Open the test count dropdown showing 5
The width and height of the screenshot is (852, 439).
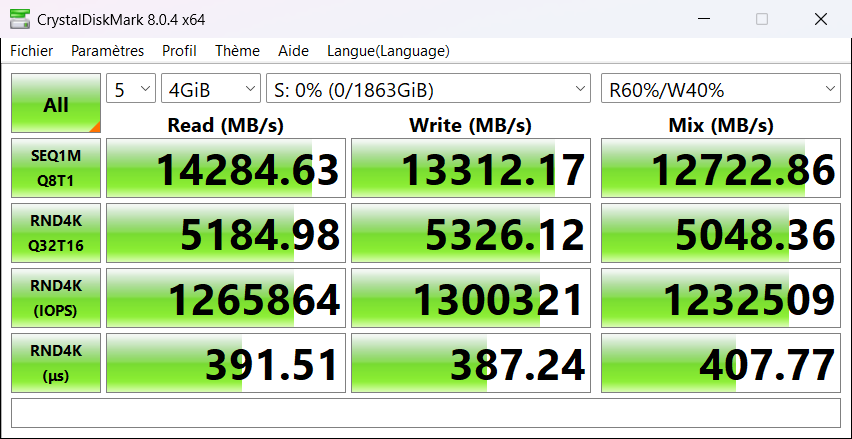(131, 90)
